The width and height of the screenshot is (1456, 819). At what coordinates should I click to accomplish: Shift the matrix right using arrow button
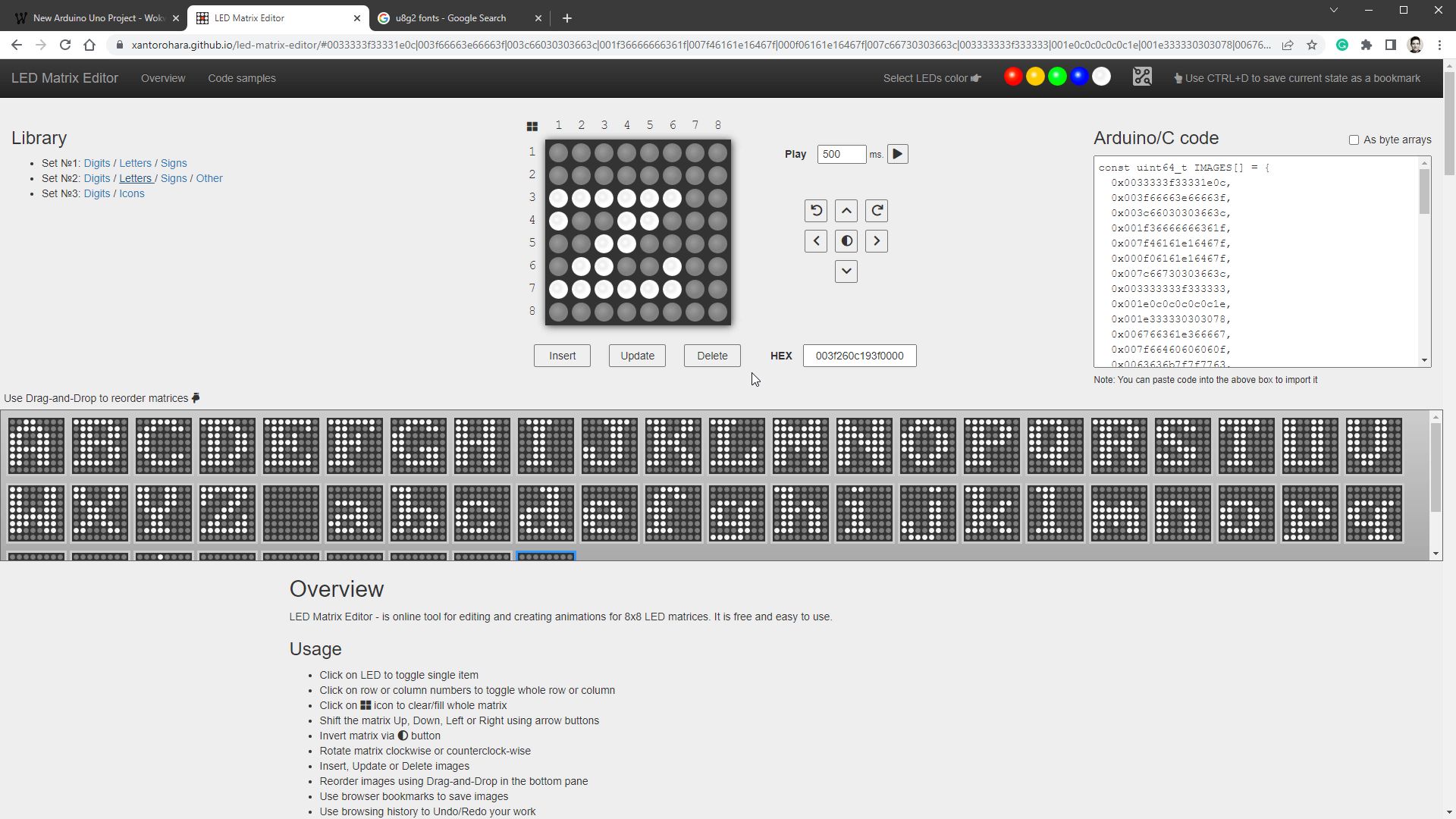[877, 240]
